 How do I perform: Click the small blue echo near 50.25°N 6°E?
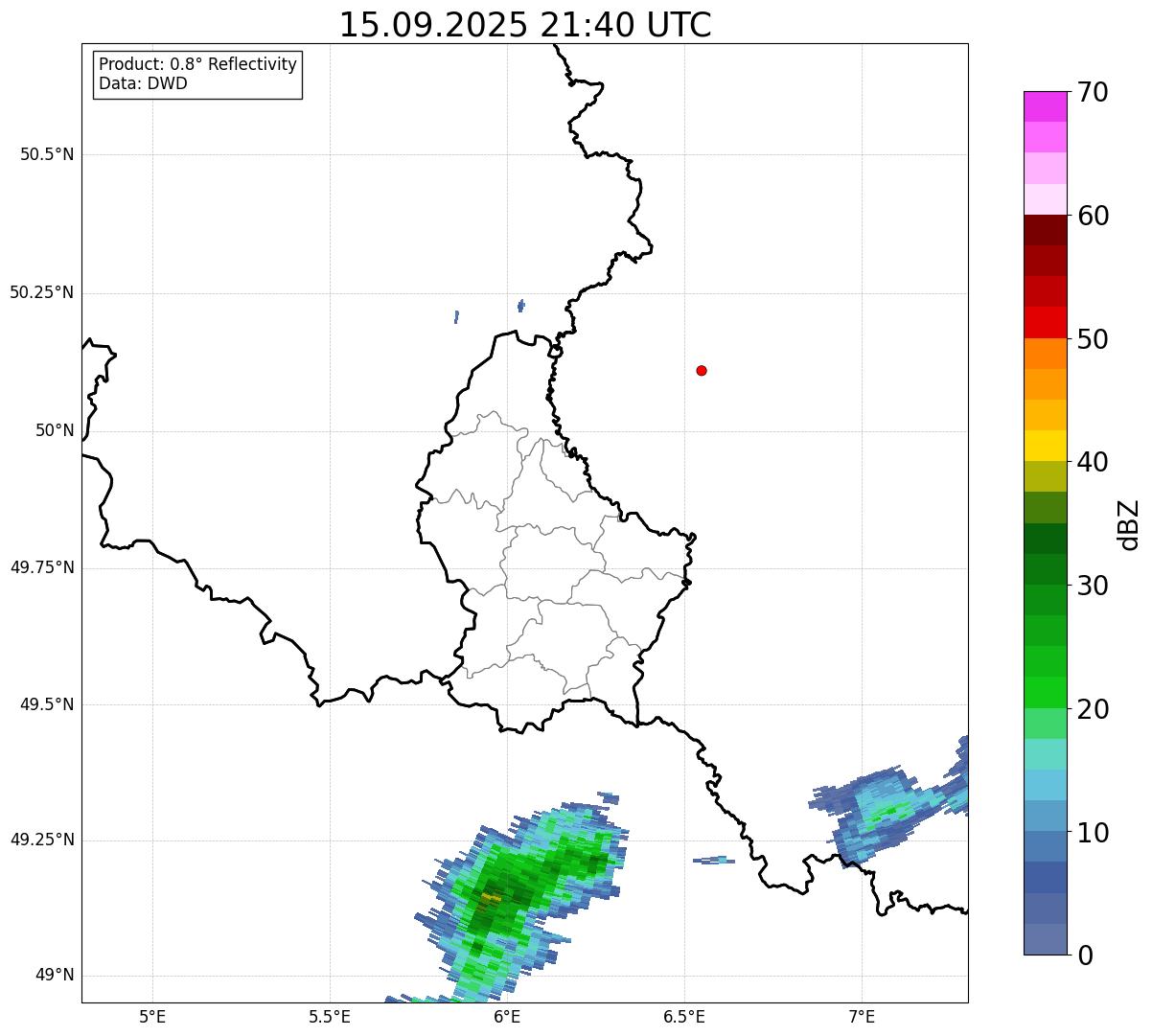pyautogui.click(x=520, y=306)
